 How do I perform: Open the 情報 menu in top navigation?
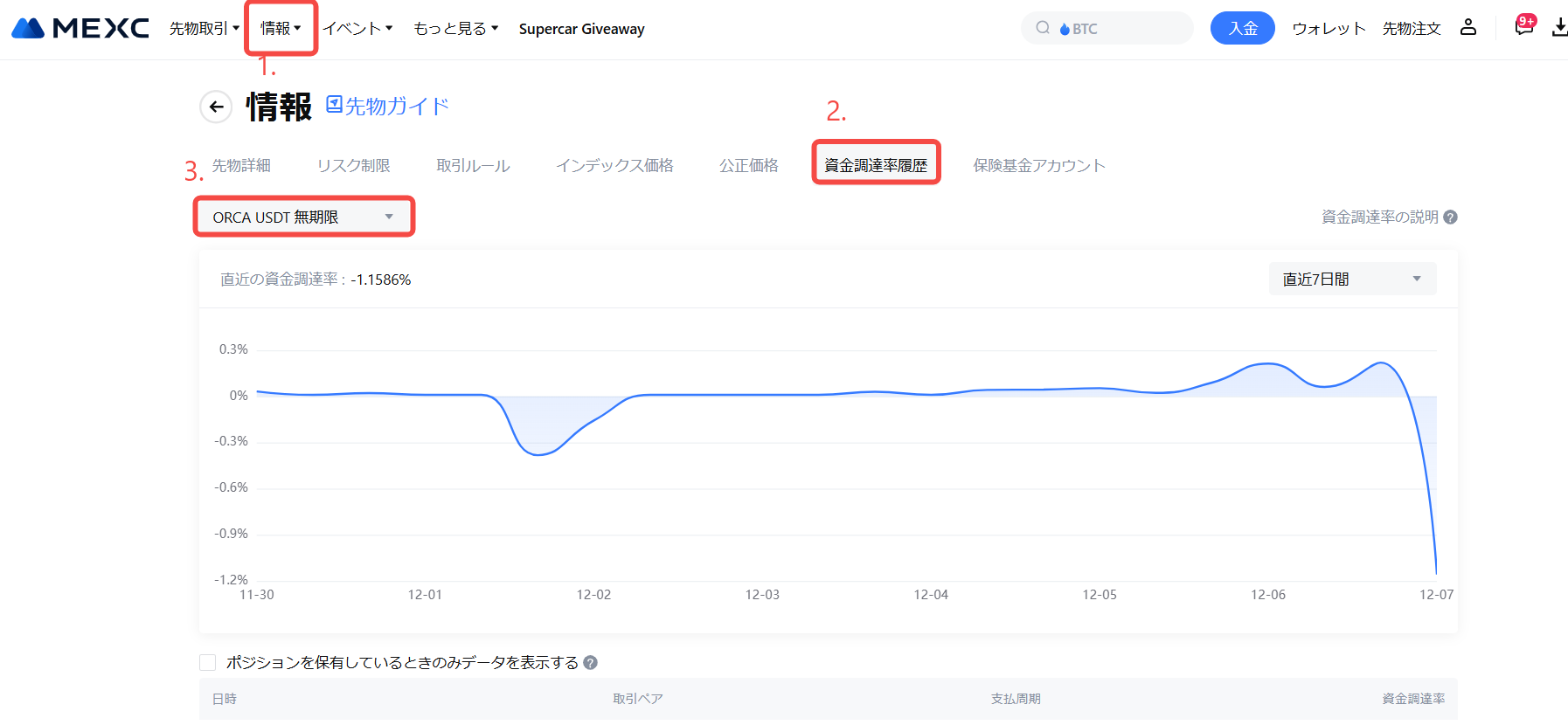(281, 29)
